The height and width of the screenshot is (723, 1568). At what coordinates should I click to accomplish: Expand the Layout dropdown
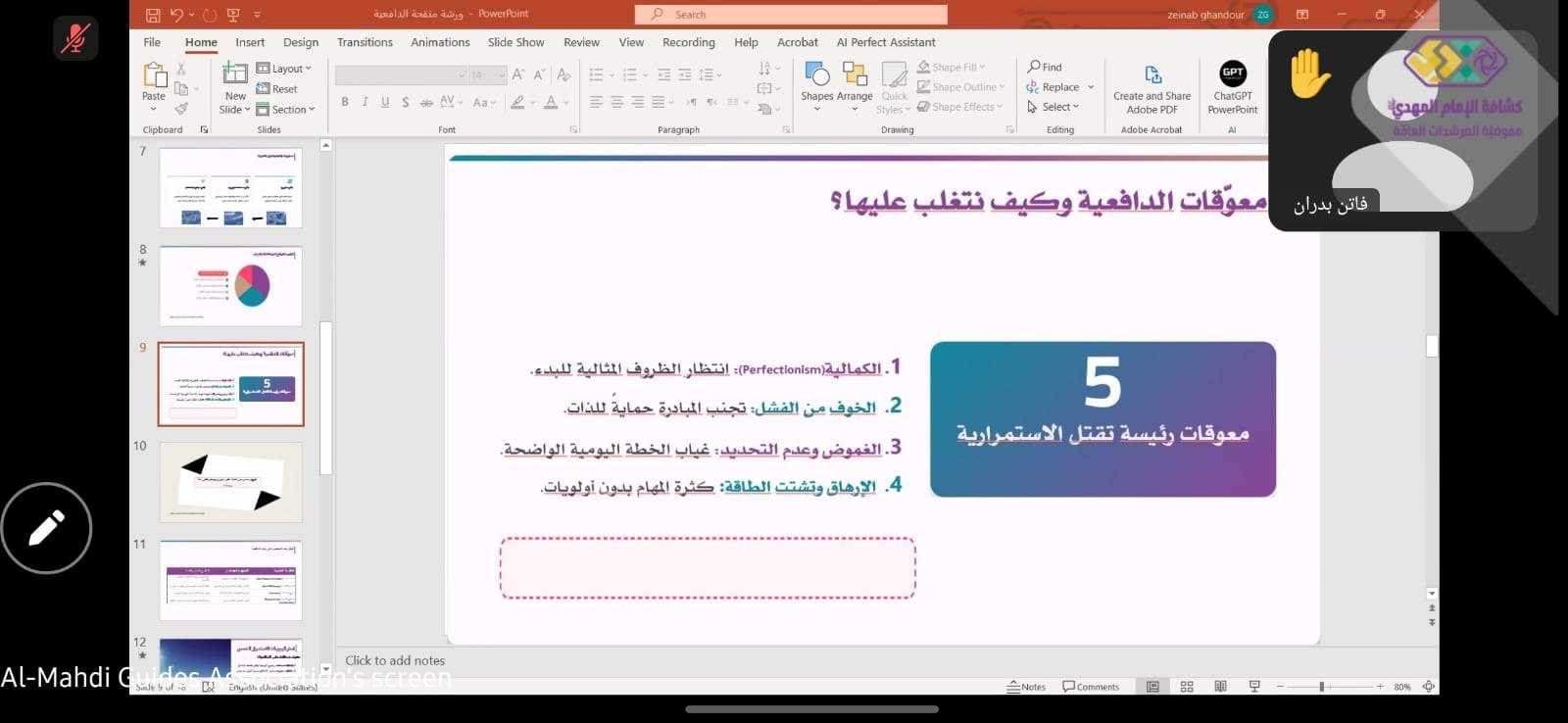pos(284,69)
